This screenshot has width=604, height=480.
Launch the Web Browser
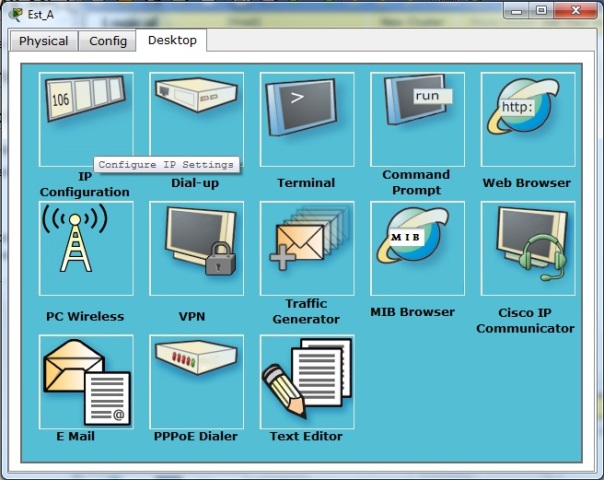tap(527, 115)
